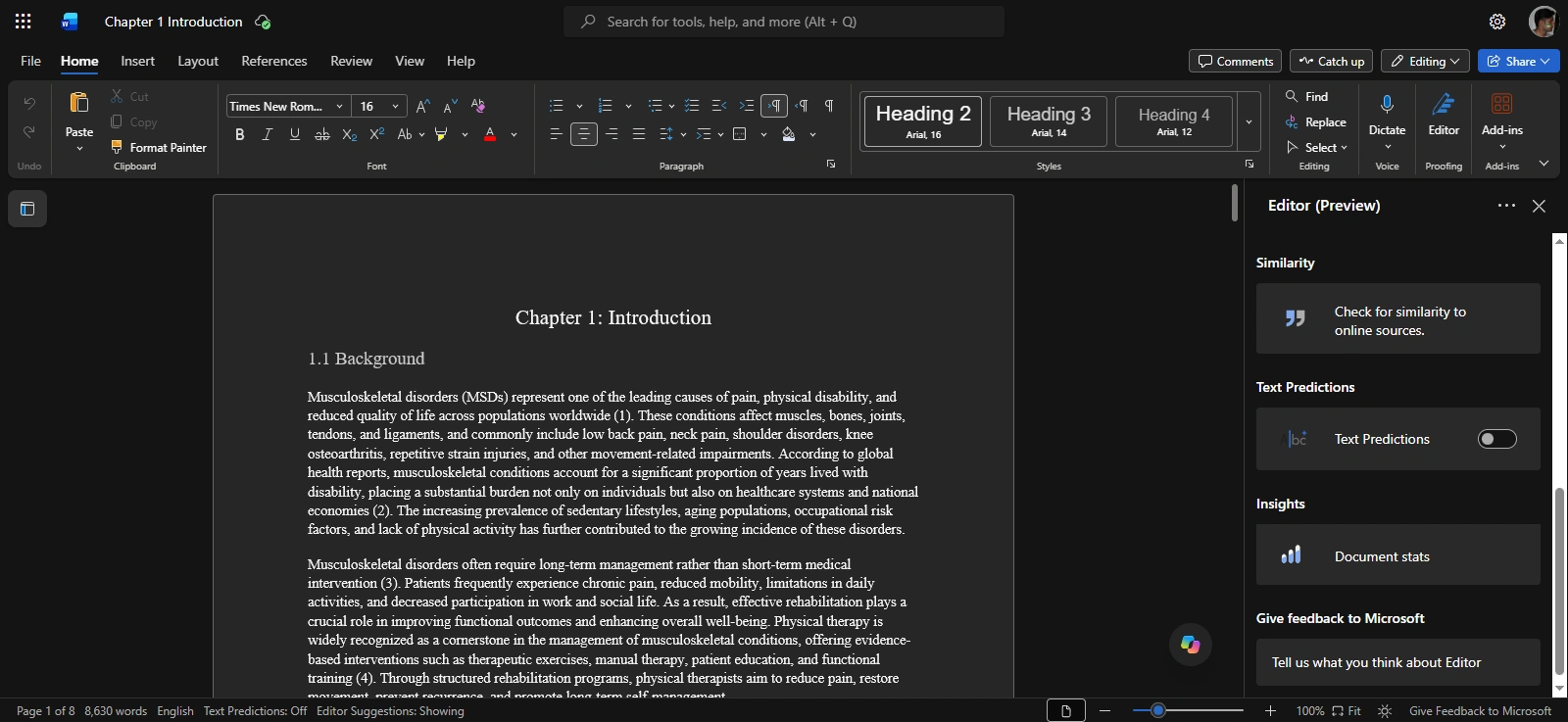
Task: Open the bullets list dropdown arrow
Action: [579, 106]
